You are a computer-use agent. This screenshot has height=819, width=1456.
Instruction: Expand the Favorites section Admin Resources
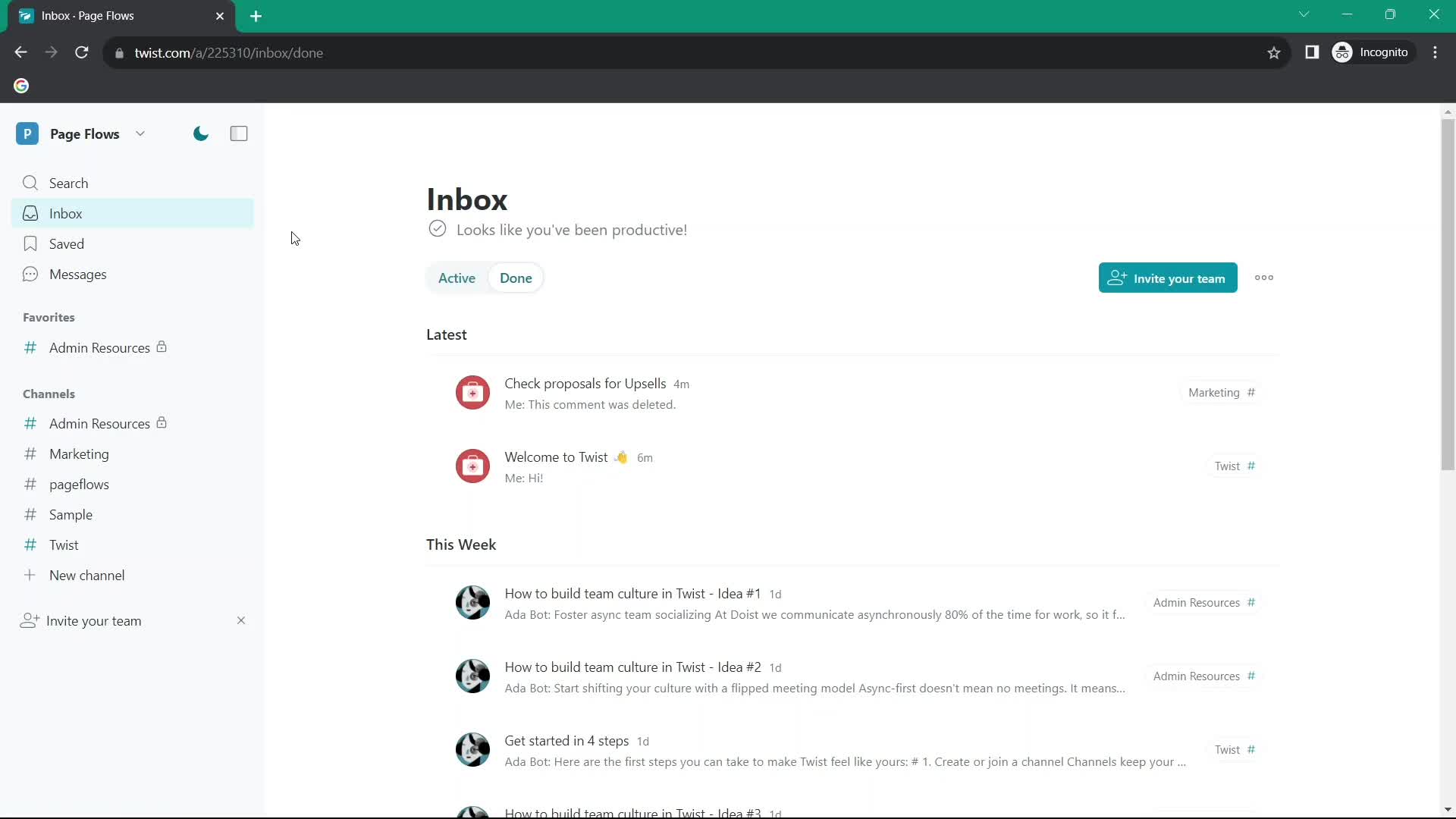[x=99, y=347]
